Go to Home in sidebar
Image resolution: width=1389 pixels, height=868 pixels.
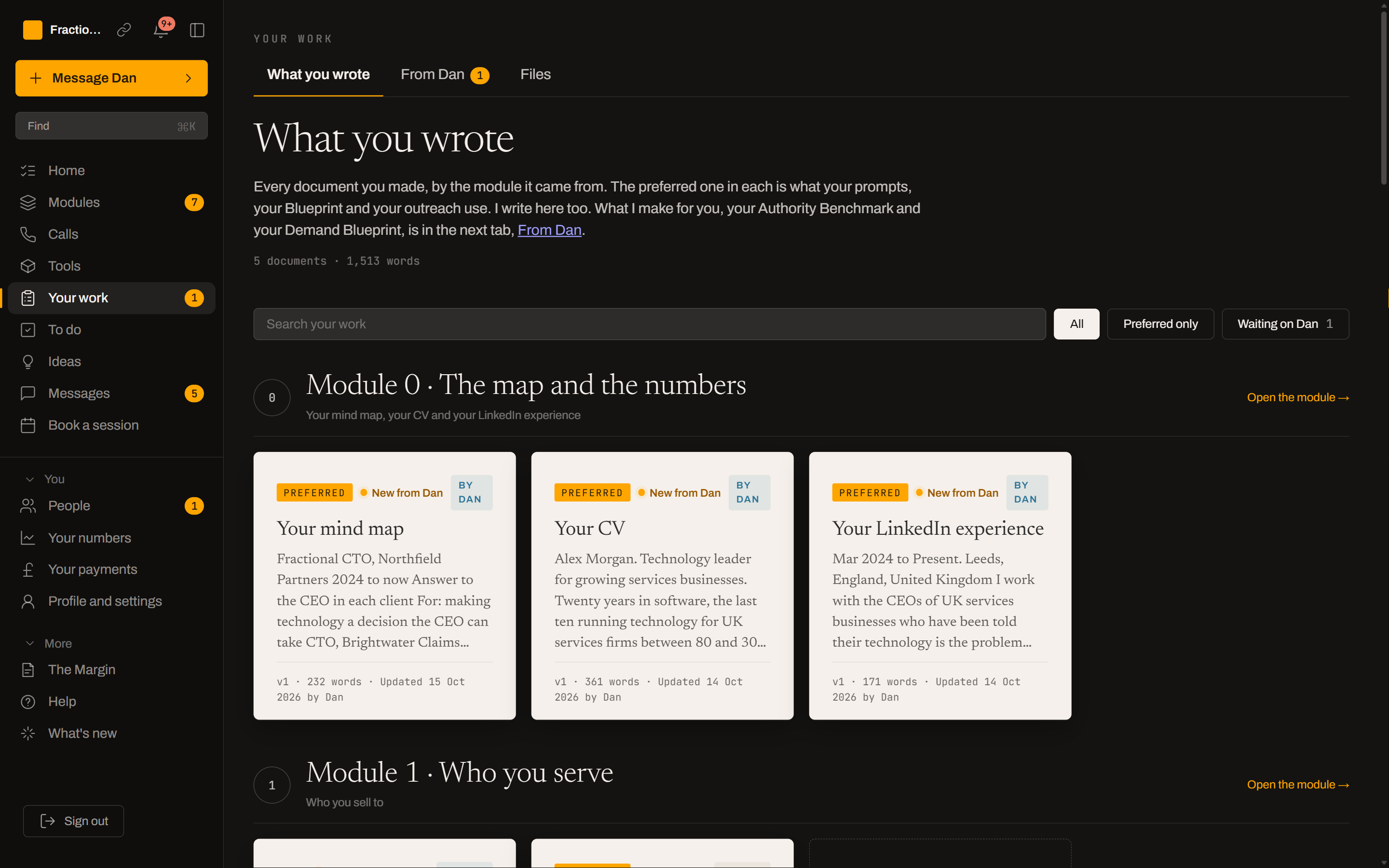click(x=111, y=171)
